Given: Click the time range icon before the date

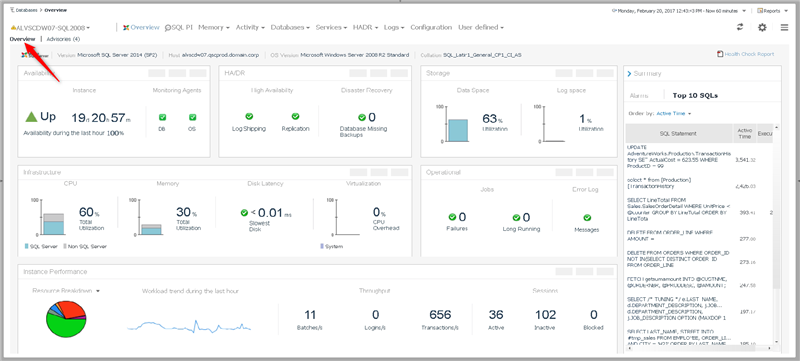Looking at the screenshot, I should (615, 10).
